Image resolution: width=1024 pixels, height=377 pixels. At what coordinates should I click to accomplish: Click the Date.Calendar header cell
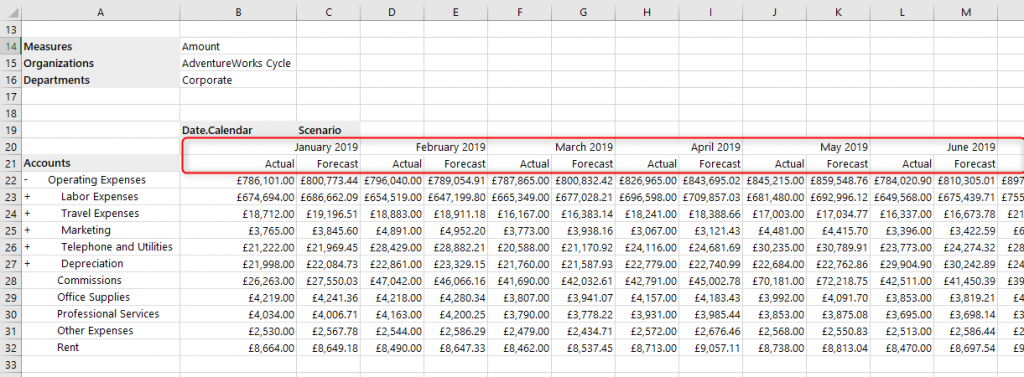click(238, 130)
